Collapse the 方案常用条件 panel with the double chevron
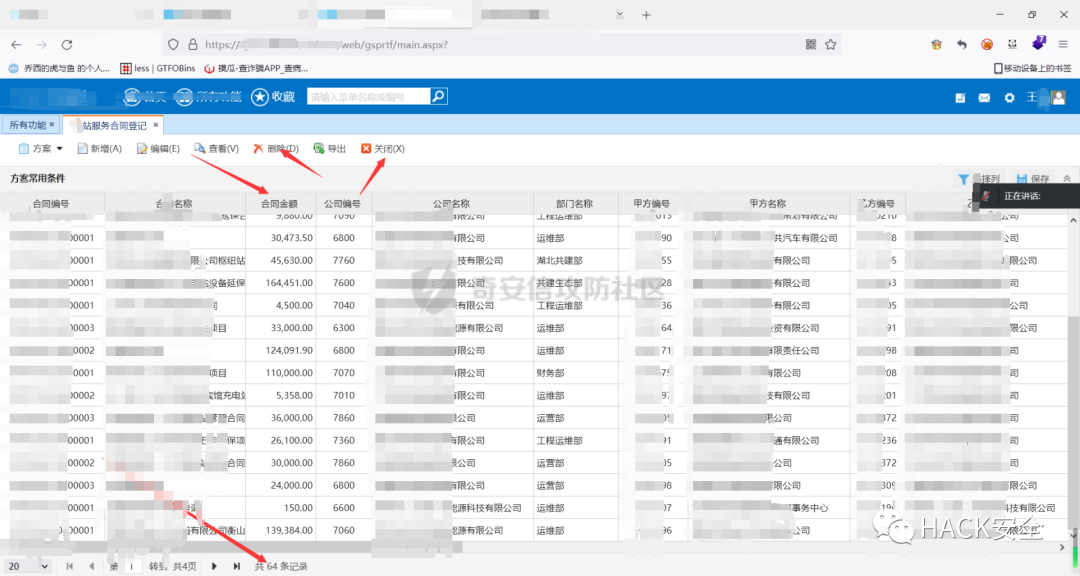 tap(1066, 178)
